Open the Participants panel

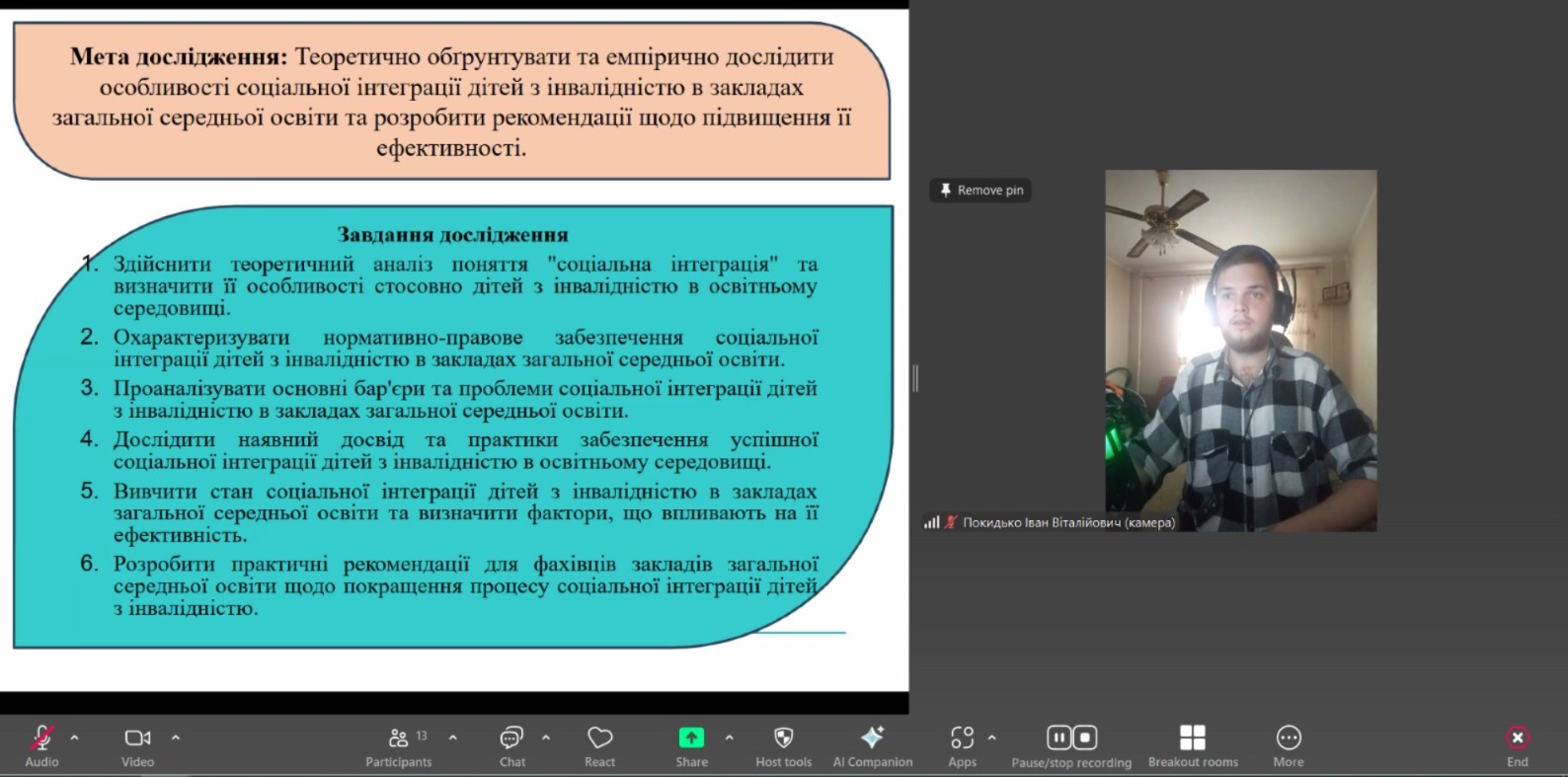(399, 738)
